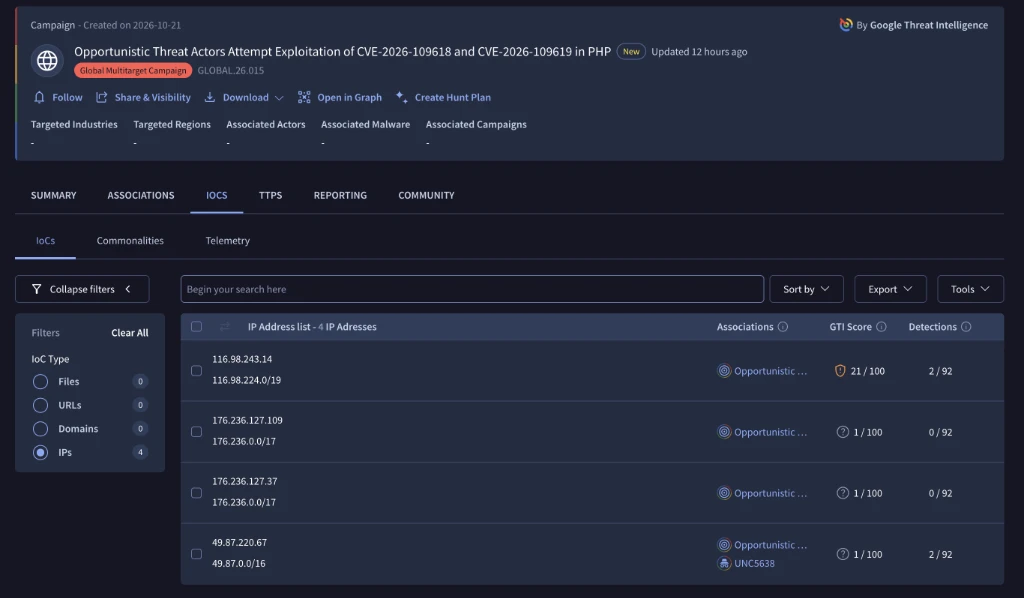This screenshot has width=1024, height=598.
Task: Check the box for 176.236.127.37
Action: tap(197, 493)
